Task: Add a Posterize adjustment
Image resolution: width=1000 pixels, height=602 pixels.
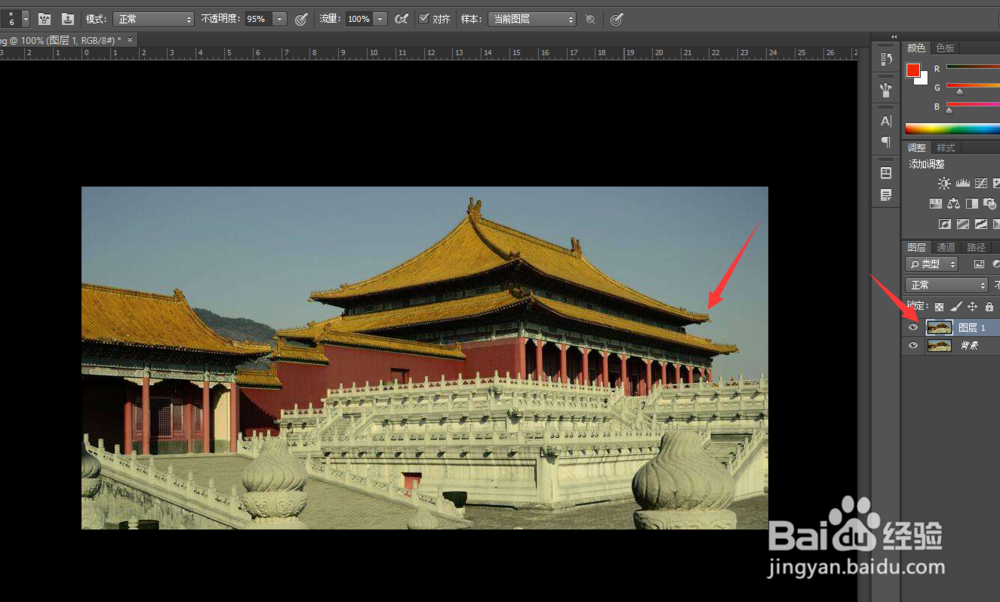Action: click(963, 224)
